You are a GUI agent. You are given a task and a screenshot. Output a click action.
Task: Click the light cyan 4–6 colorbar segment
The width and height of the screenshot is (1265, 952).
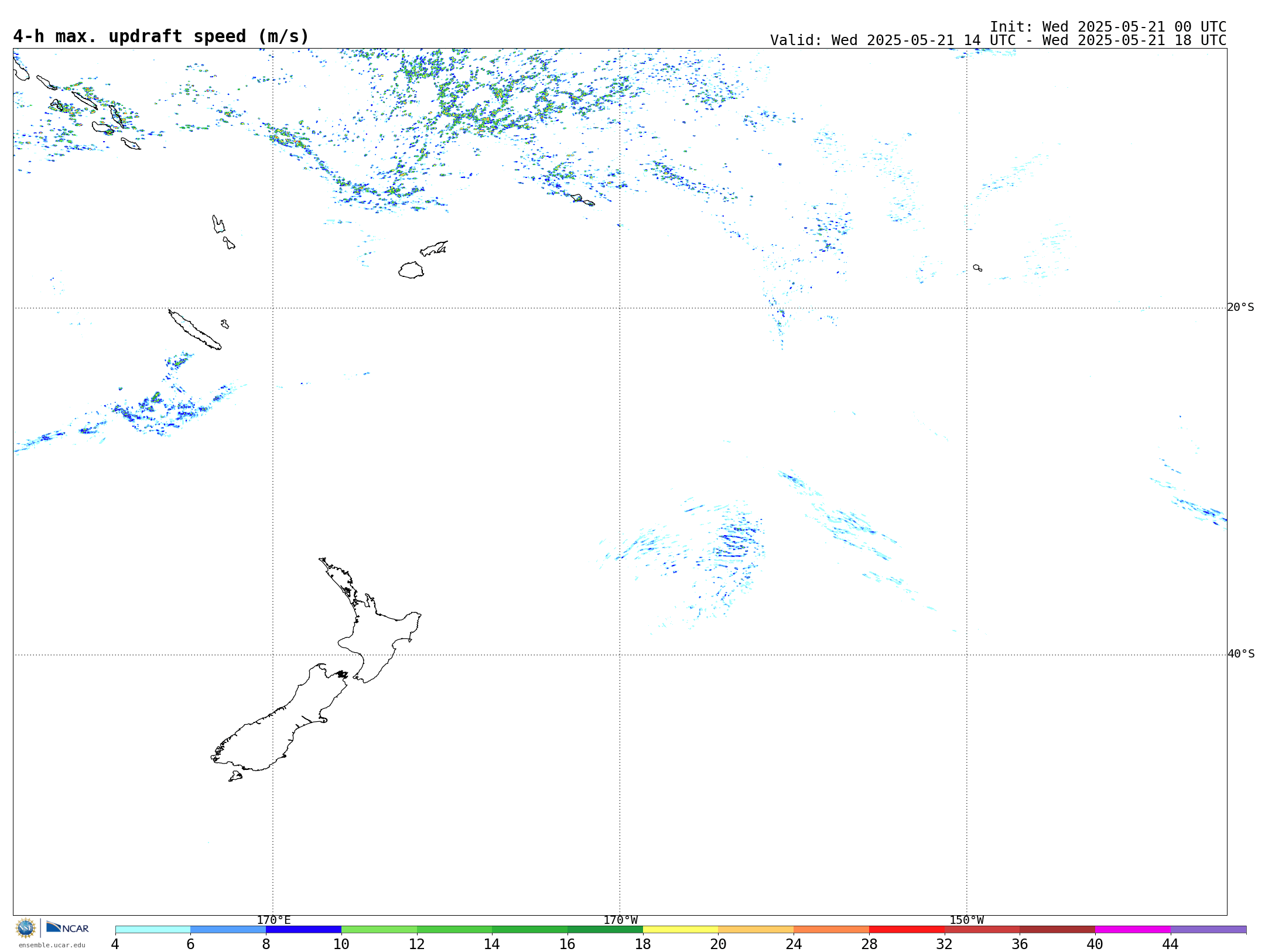[x=153, y=930]
